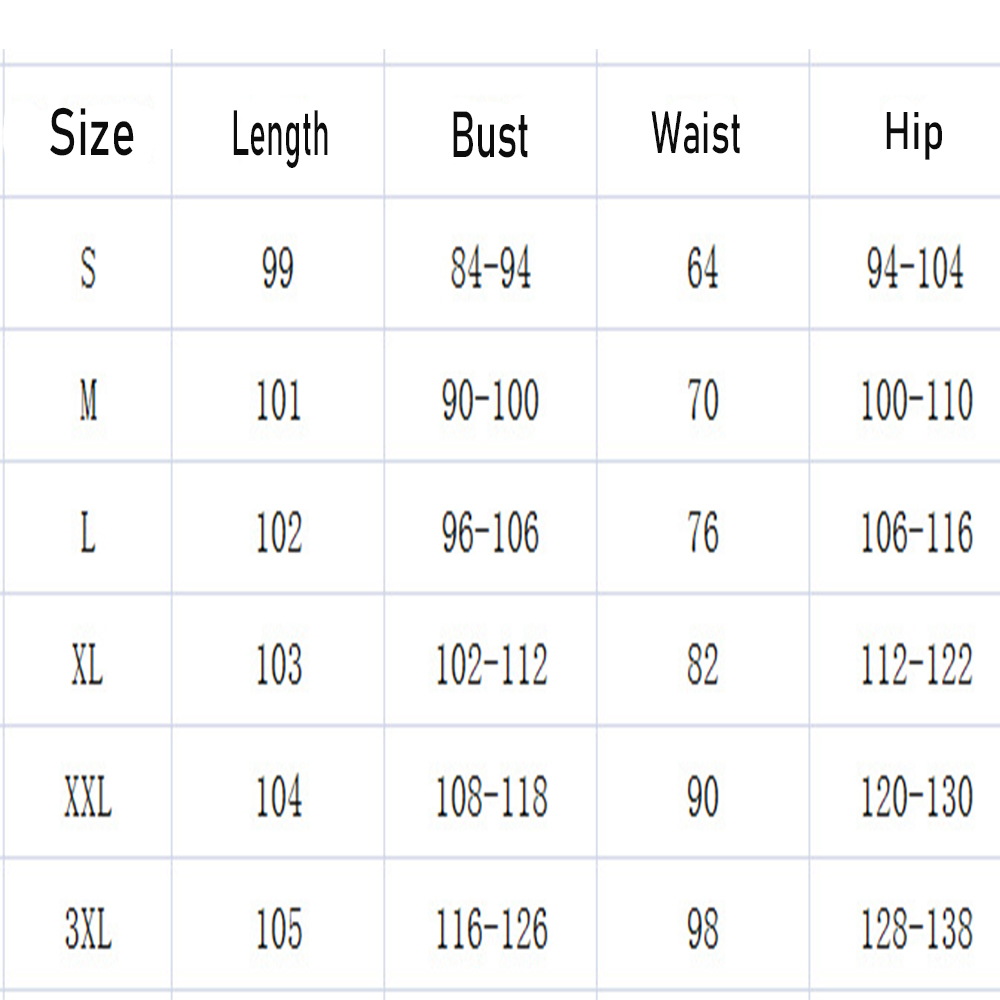This screenshot has height=1000, width=1000.
Task: Select the XXL size cell
Action: click(x=87, y=798)
